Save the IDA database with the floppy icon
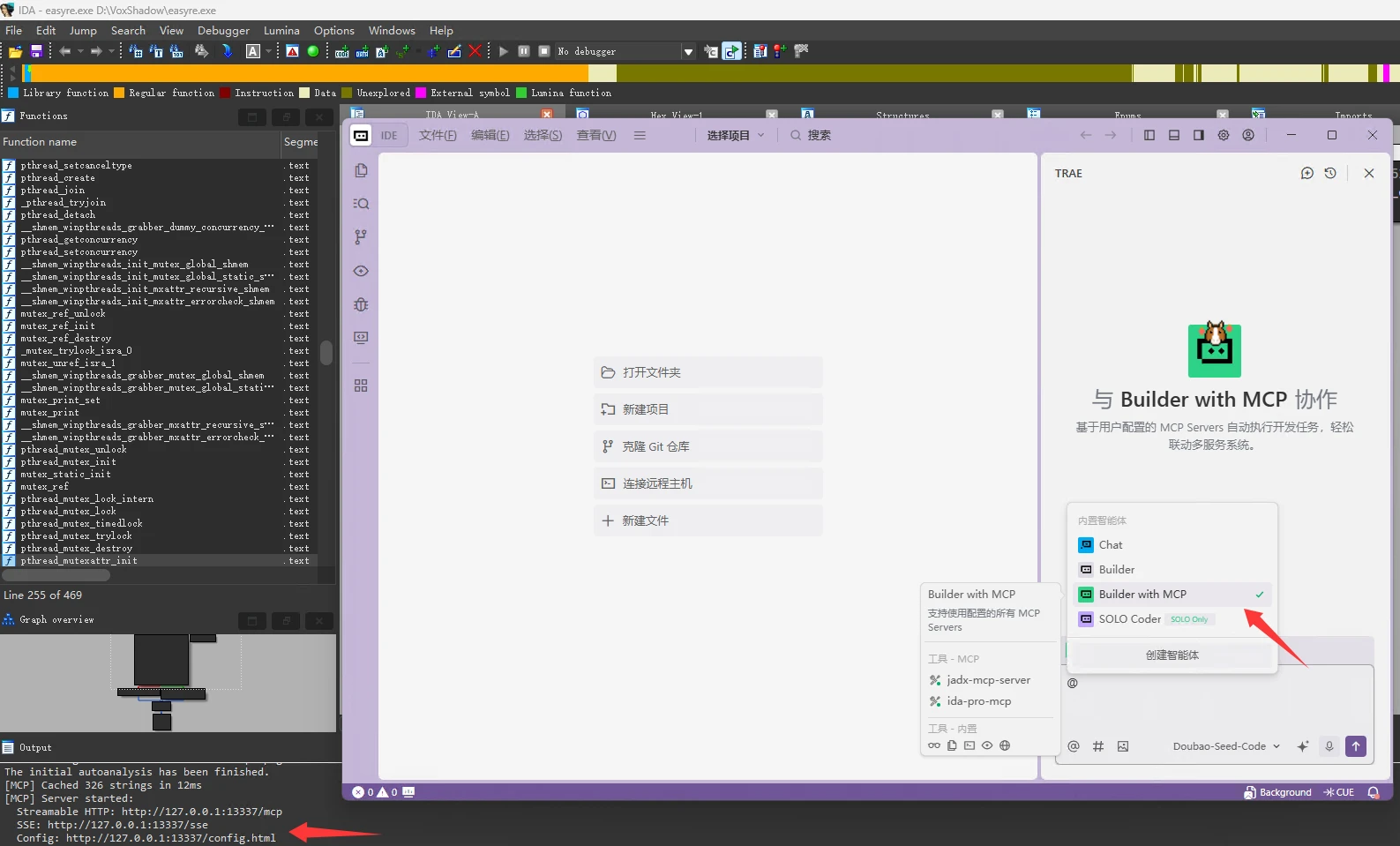 [36, 51]
